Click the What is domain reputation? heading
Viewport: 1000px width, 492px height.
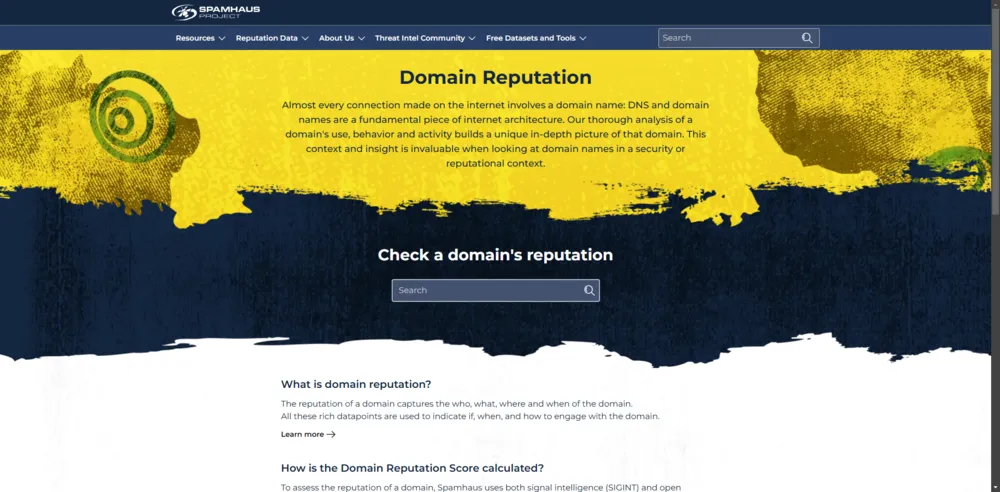click(356, 384)
